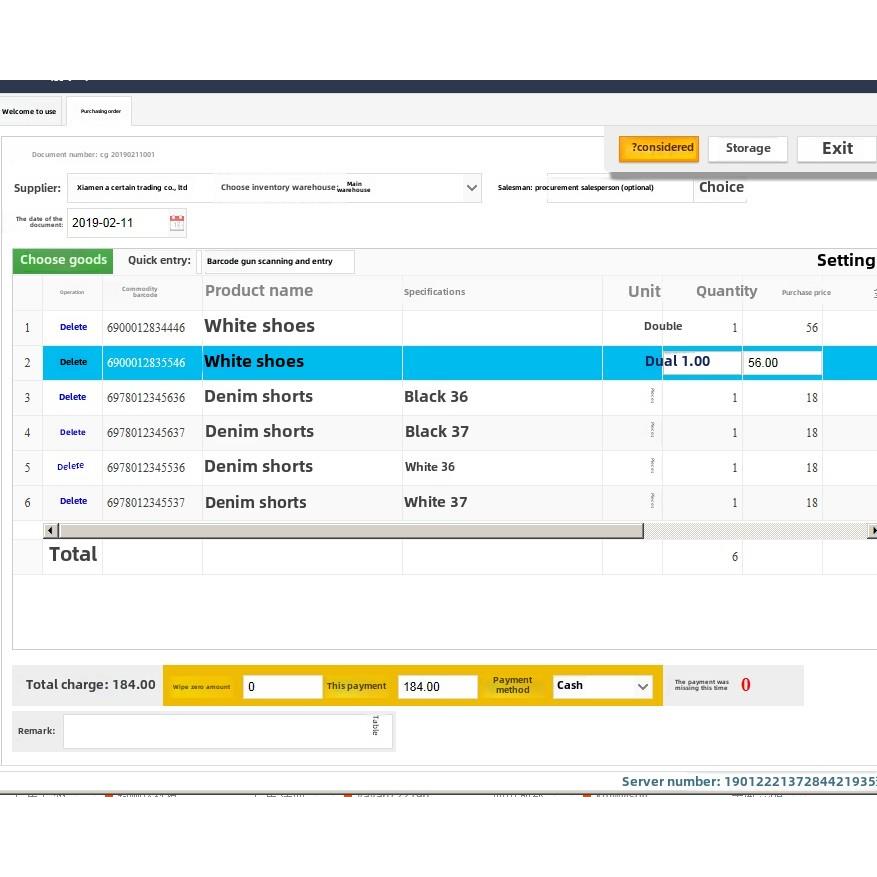This screenshot has height=877, width=877.
Task: Click barcode 6900012834446
Action: coord(146,328)
